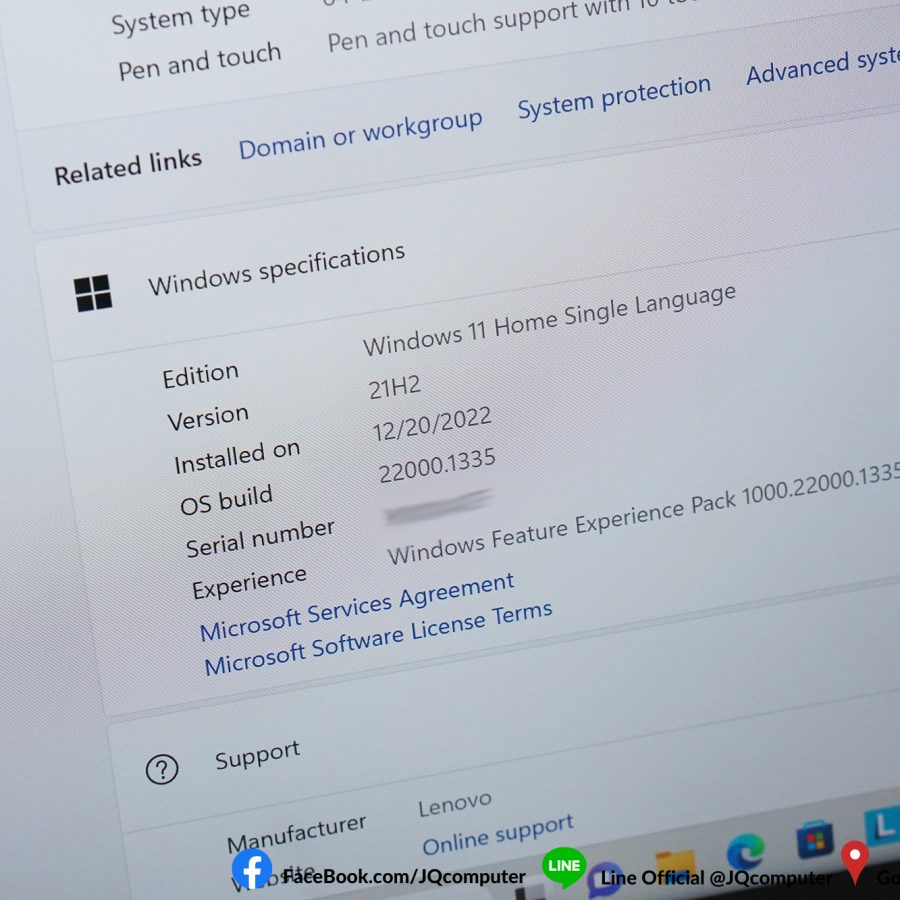Click the Edition label

coord(200,376)
